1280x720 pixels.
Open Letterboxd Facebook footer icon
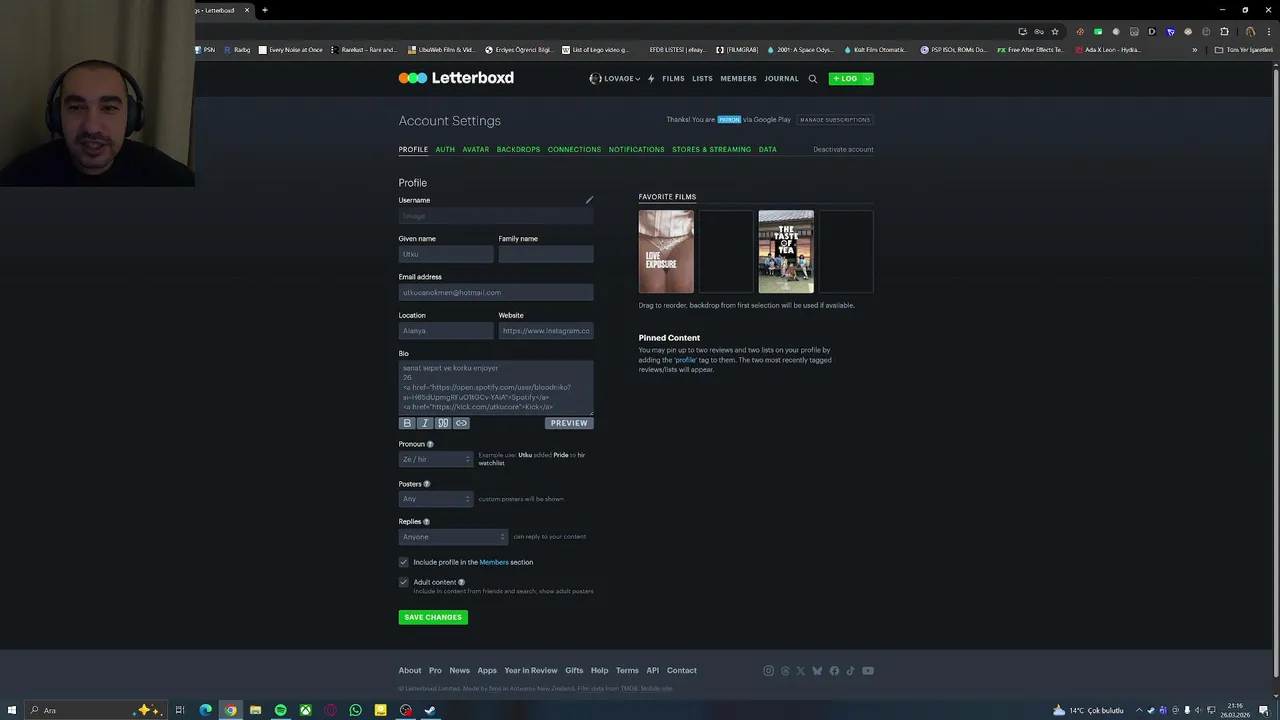click(834, 671)
